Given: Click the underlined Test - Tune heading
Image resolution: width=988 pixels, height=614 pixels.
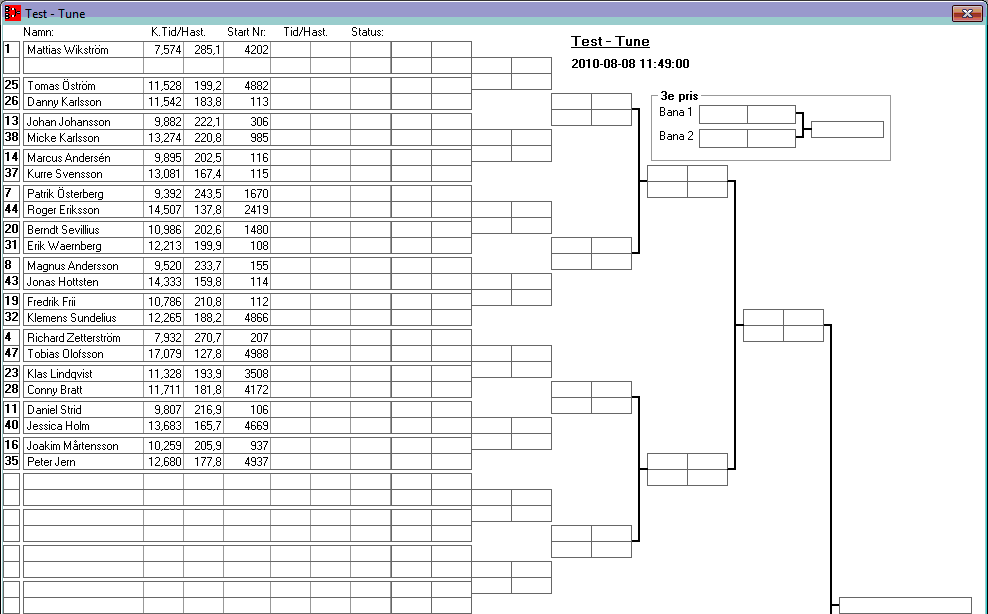Looking at the screenshot, I should 610,41.
